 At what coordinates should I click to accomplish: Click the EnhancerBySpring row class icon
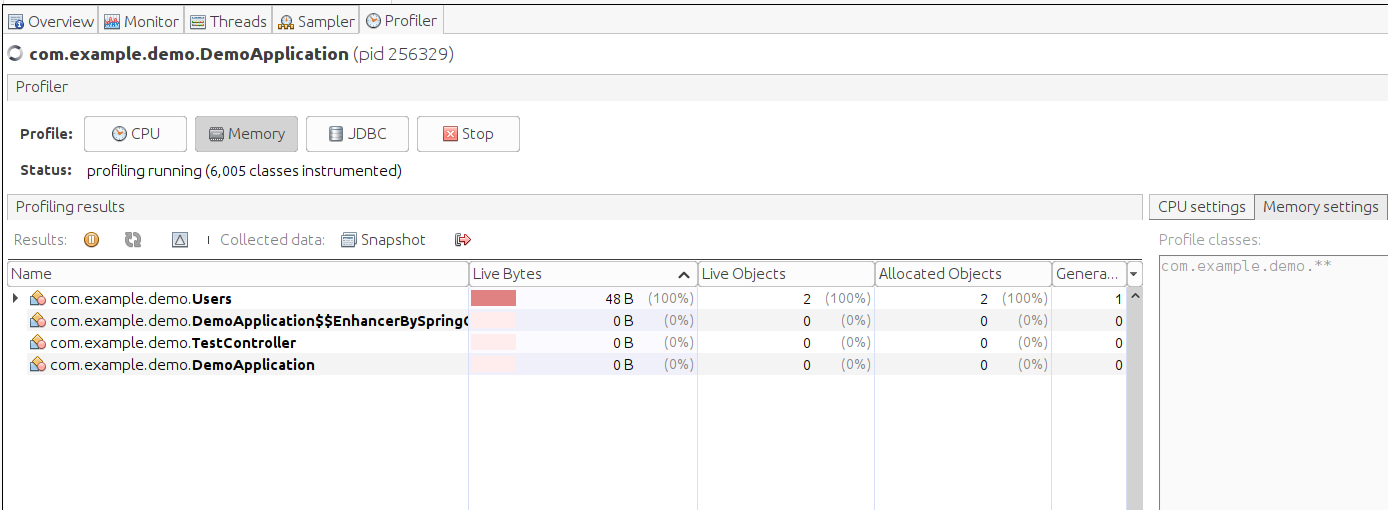(x=38, y=321)
